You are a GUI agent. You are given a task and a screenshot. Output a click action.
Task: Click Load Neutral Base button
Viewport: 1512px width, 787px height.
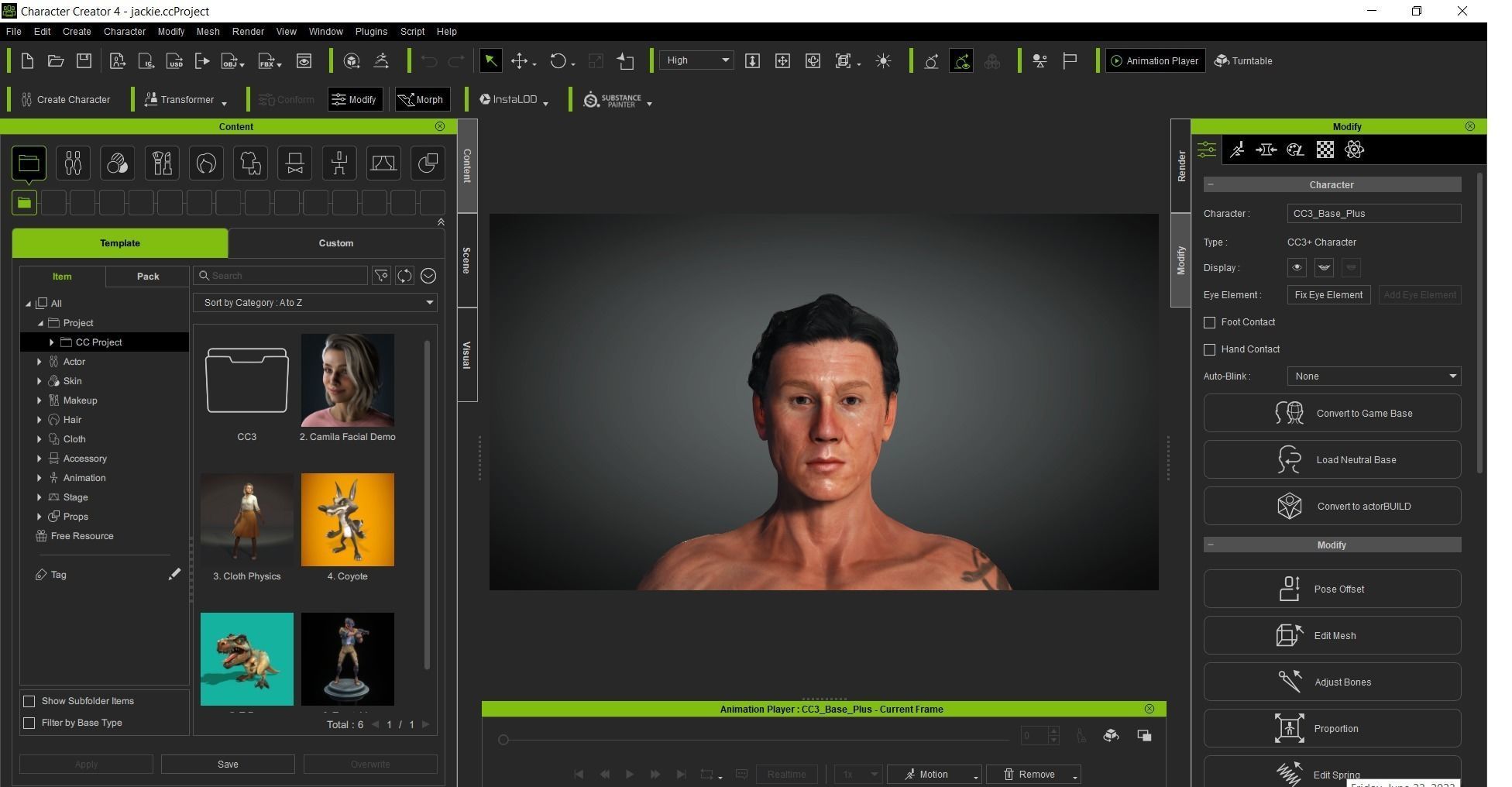[x=1332, y=459]
